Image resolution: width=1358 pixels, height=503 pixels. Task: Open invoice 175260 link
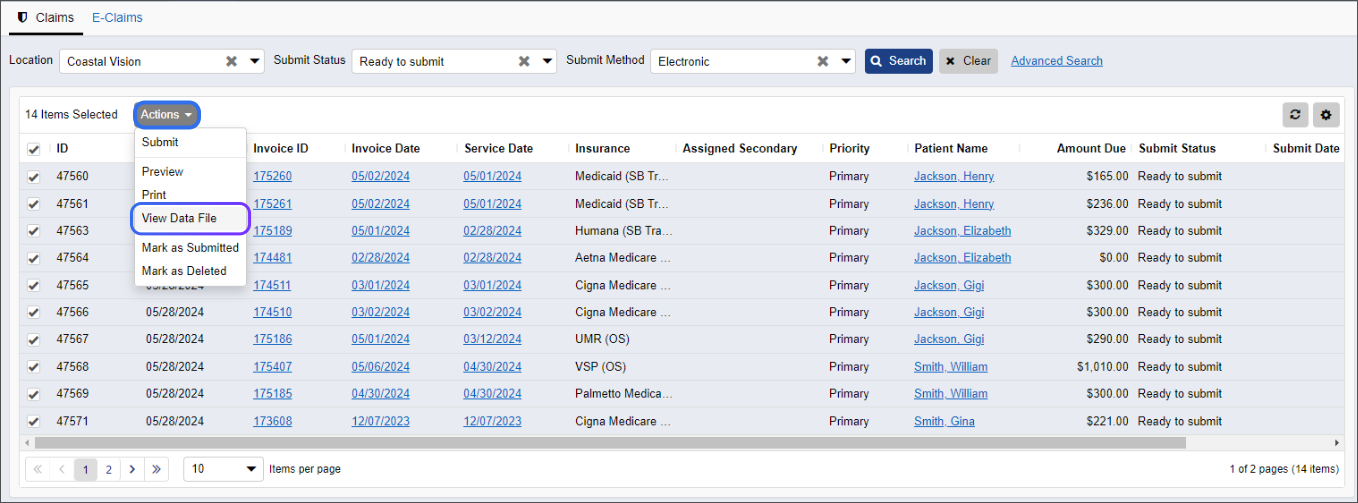coord(273,176)
